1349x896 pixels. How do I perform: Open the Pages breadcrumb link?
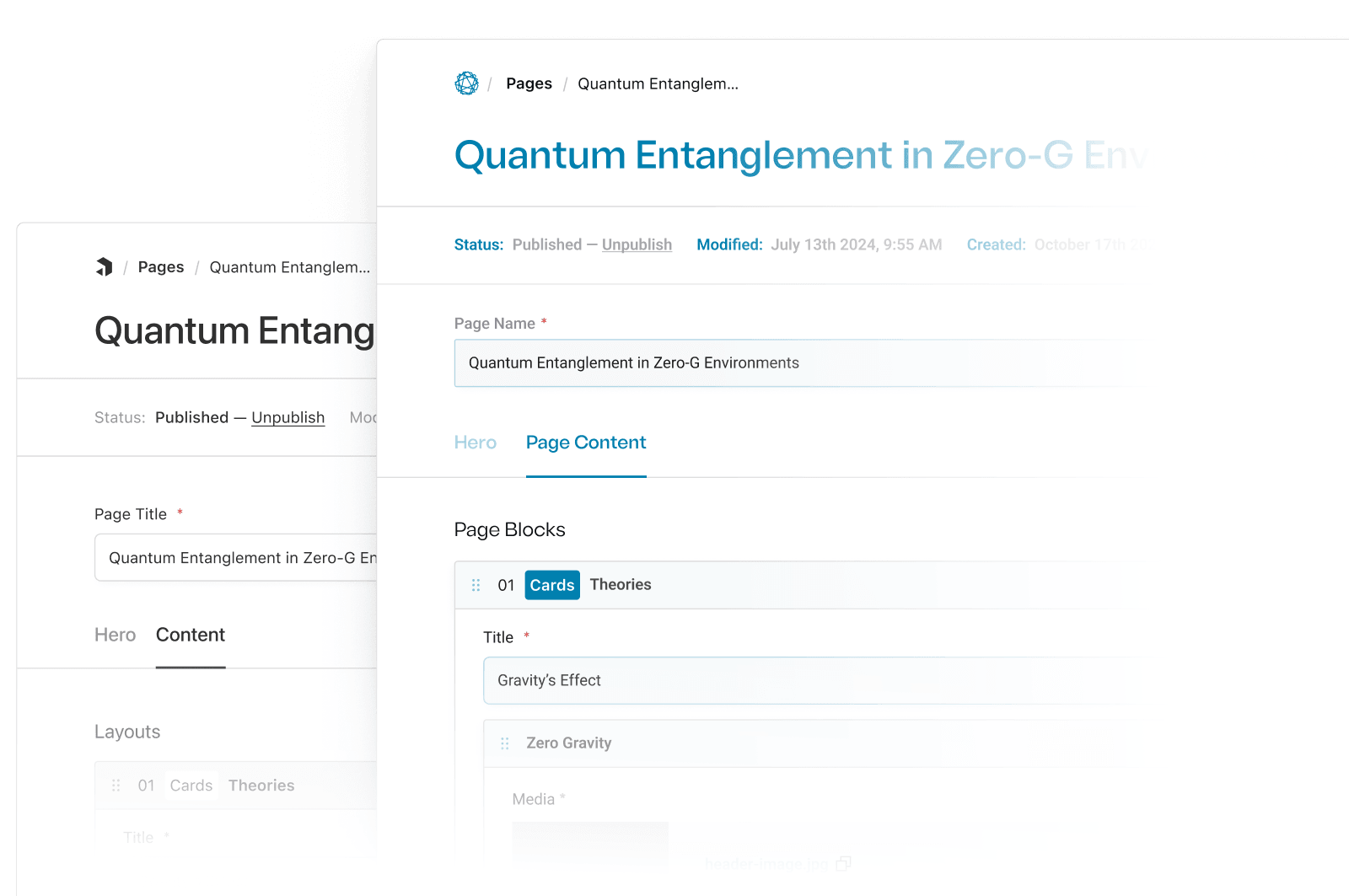click(529, 83)
